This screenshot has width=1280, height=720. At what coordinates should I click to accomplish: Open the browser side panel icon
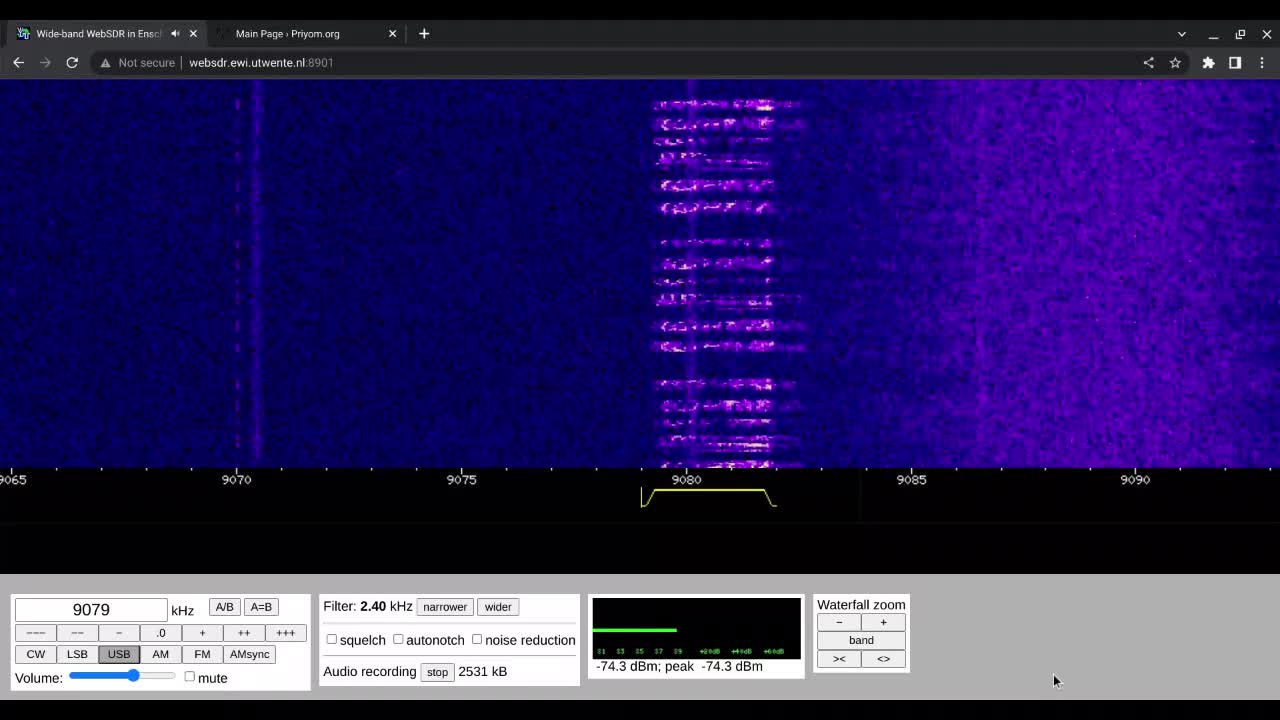coord(1235,62)
